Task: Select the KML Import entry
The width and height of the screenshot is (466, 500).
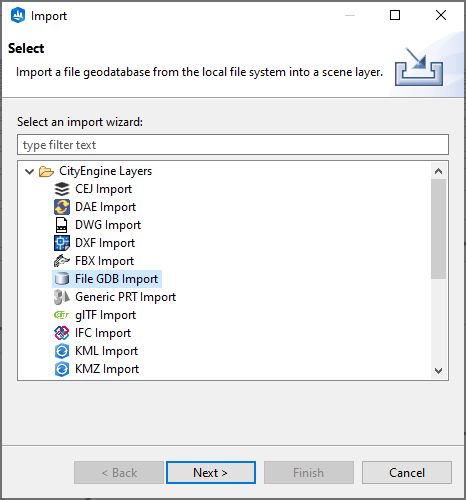Action: 106,351
